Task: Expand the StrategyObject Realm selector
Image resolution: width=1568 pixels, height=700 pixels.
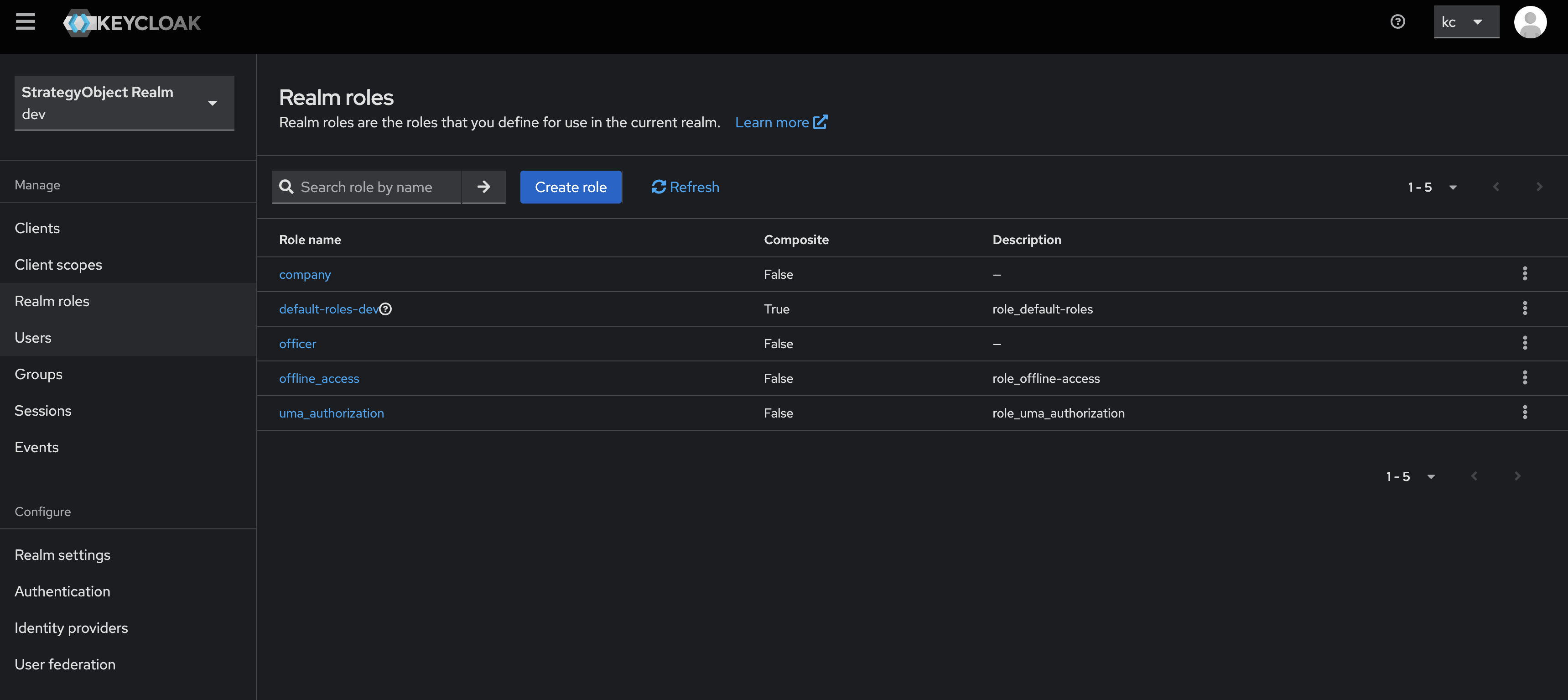Action: [x=124, y=103]
